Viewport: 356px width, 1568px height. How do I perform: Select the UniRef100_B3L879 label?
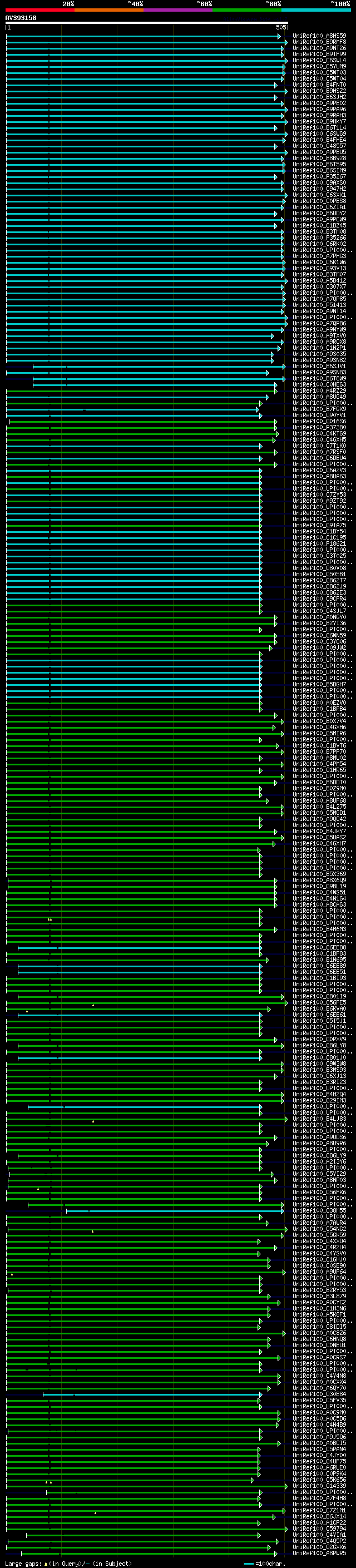[x=319, y=1297]
